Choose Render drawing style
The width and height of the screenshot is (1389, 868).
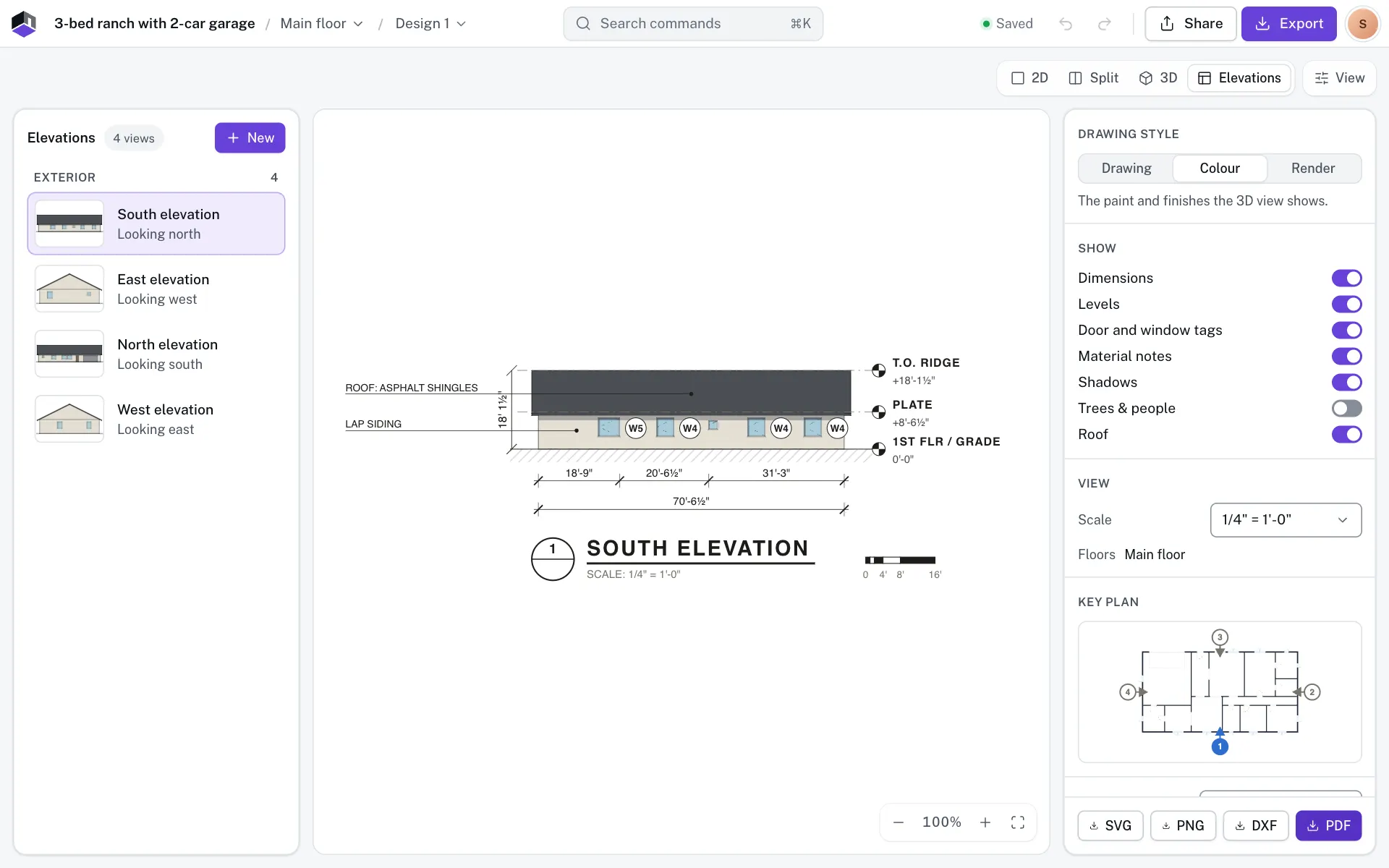(1313, 169)
